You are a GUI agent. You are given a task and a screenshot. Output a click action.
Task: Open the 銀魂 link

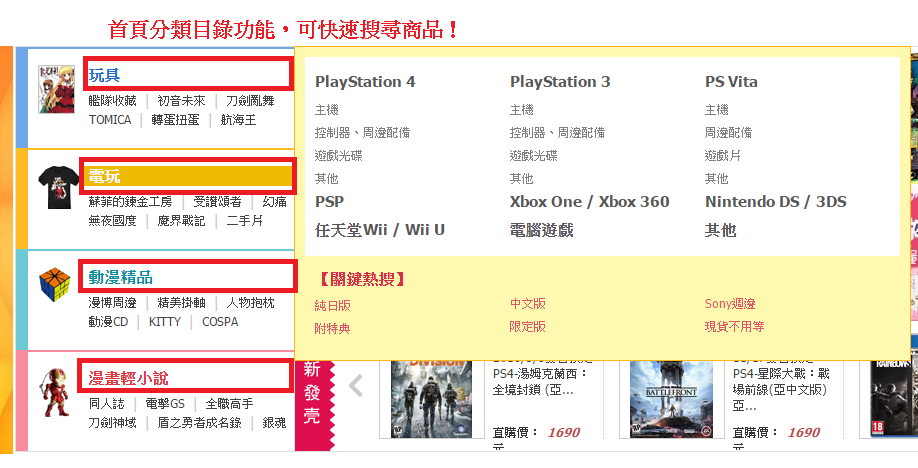click(x=275, y=422)
